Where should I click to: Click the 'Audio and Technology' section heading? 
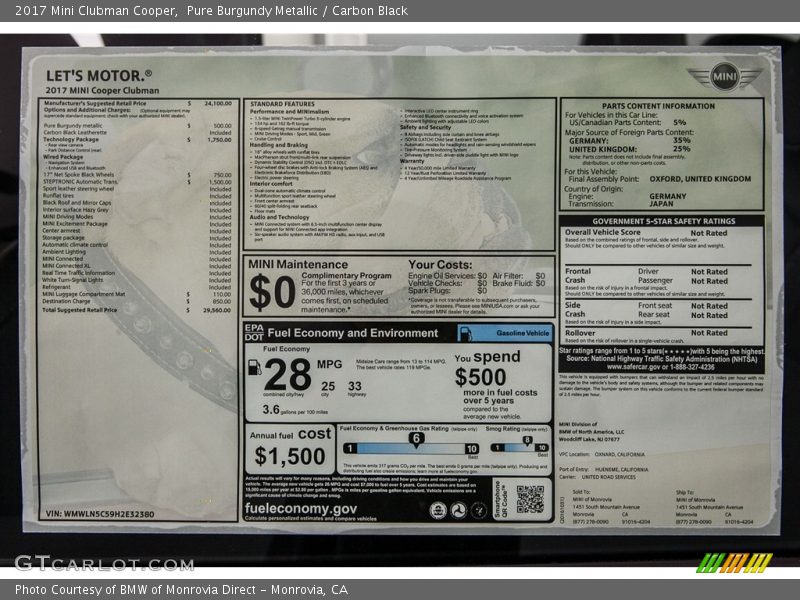(x=279, y=217)
